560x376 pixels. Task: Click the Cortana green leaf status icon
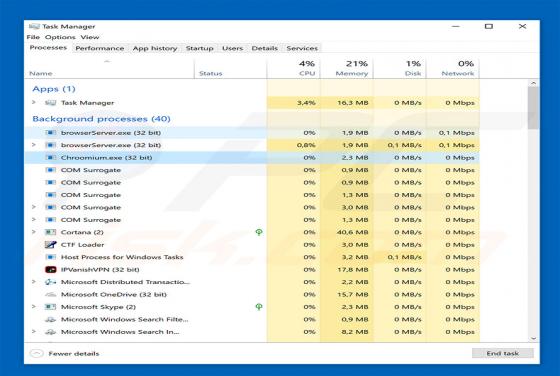click(259, 232)
